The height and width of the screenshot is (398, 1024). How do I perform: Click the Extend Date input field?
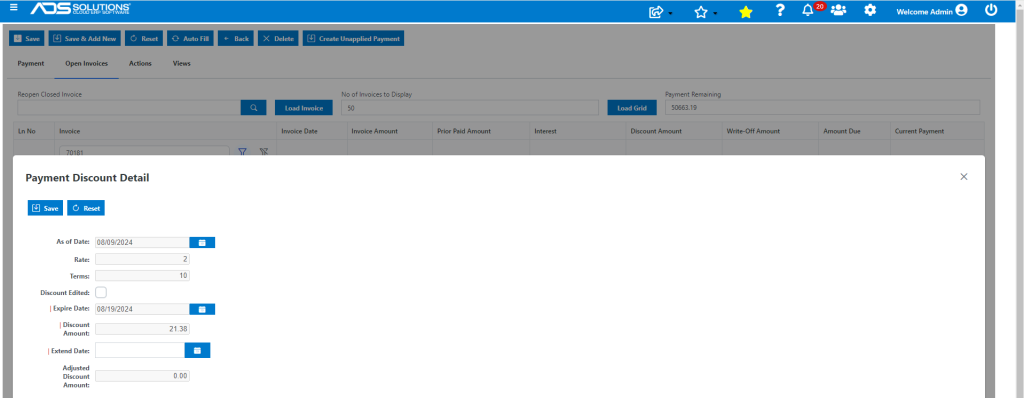coord(140,351)
